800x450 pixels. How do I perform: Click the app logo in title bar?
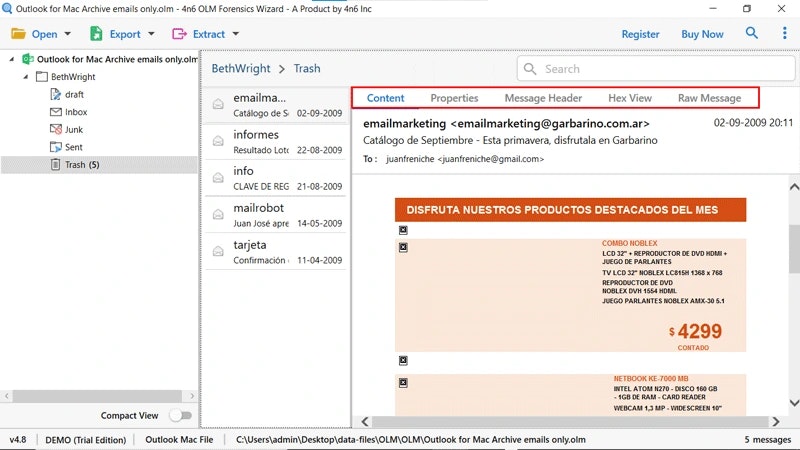(7, 9)
